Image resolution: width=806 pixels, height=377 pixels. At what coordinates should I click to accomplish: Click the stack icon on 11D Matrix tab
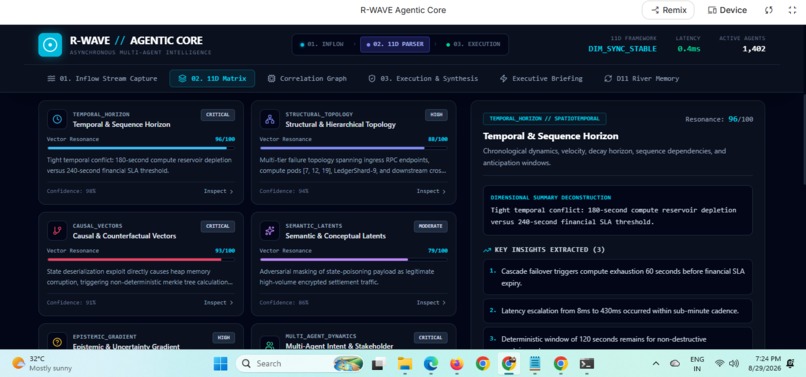[182, 79]
